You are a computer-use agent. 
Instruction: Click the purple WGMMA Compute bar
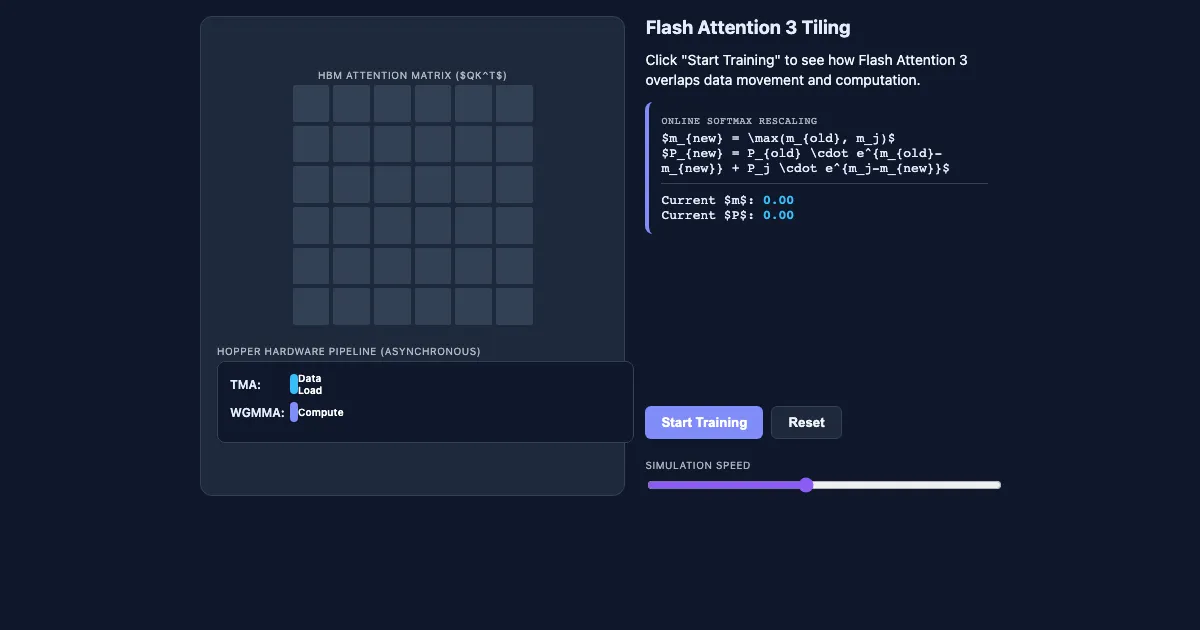click(x=294, y=412)
